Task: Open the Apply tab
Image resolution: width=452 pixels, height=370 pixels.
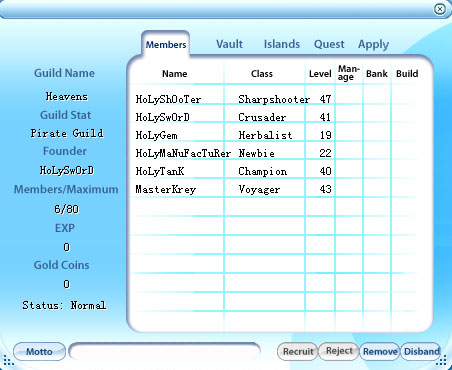Action: (373, 44)
